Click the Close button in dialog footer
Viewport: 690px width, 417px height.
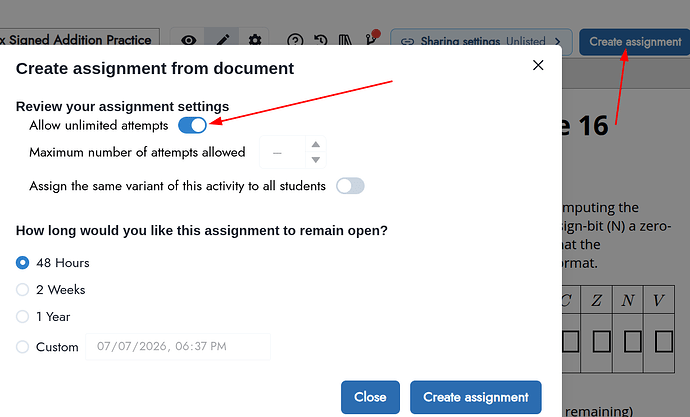371,397
